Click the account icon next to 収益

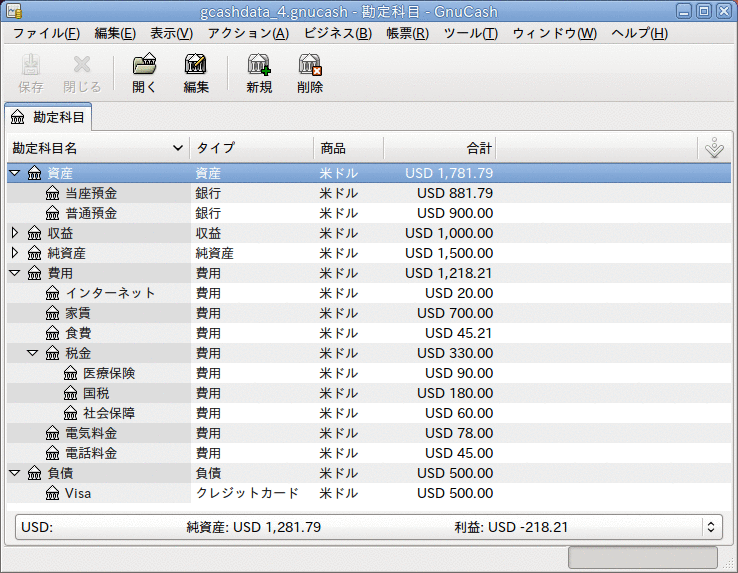(34, 233)
